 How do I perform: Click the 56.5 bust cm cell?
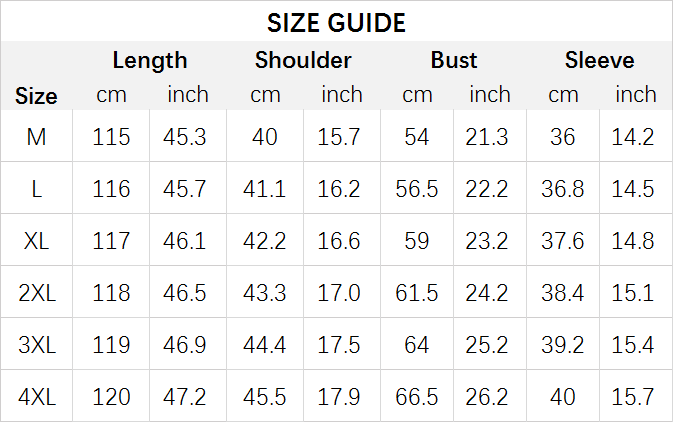click(417, 189)
